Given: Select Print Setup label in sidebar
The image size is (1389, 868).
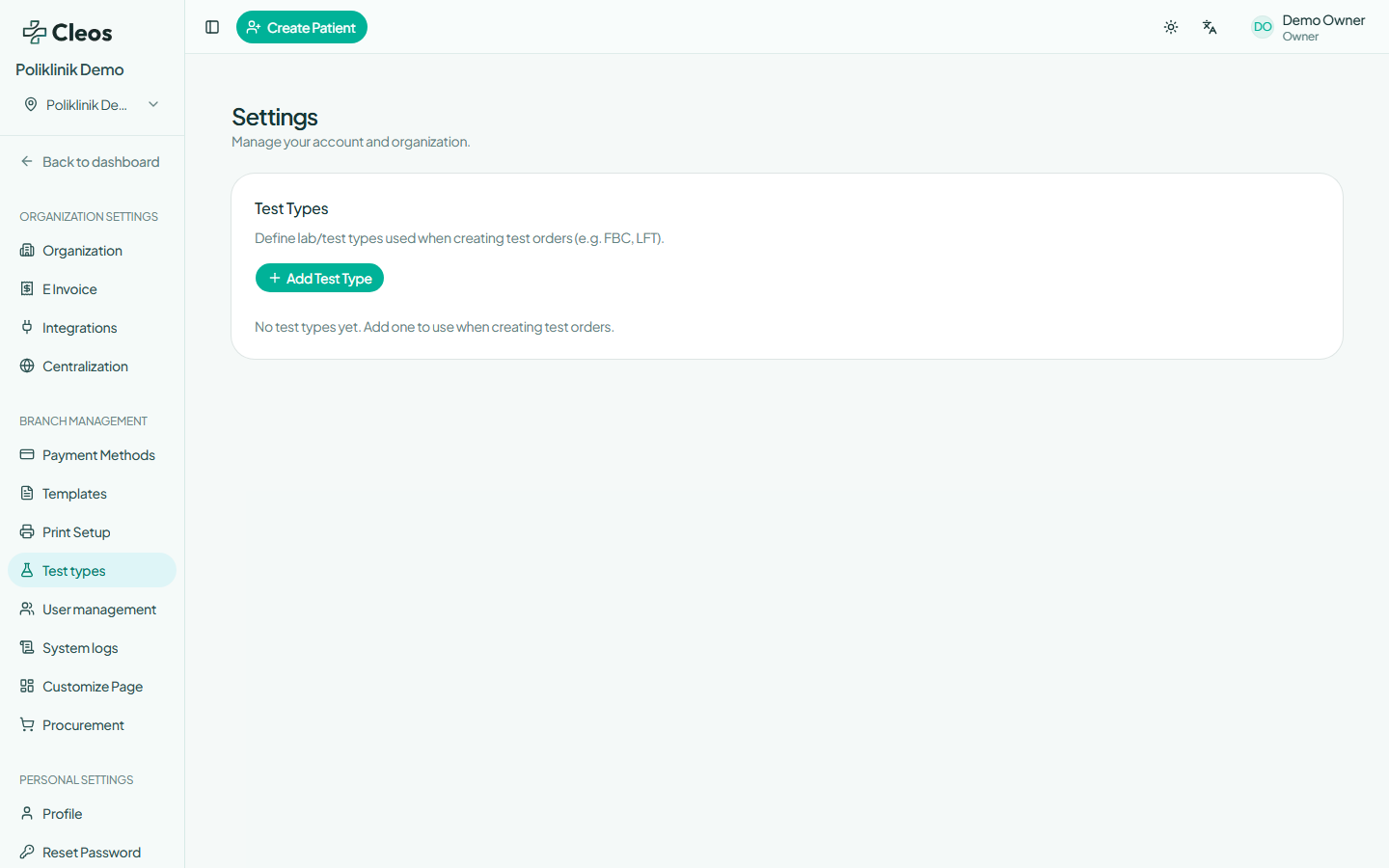Looking at the screenshot, I should pyautogui.click(x=76, y=532).
